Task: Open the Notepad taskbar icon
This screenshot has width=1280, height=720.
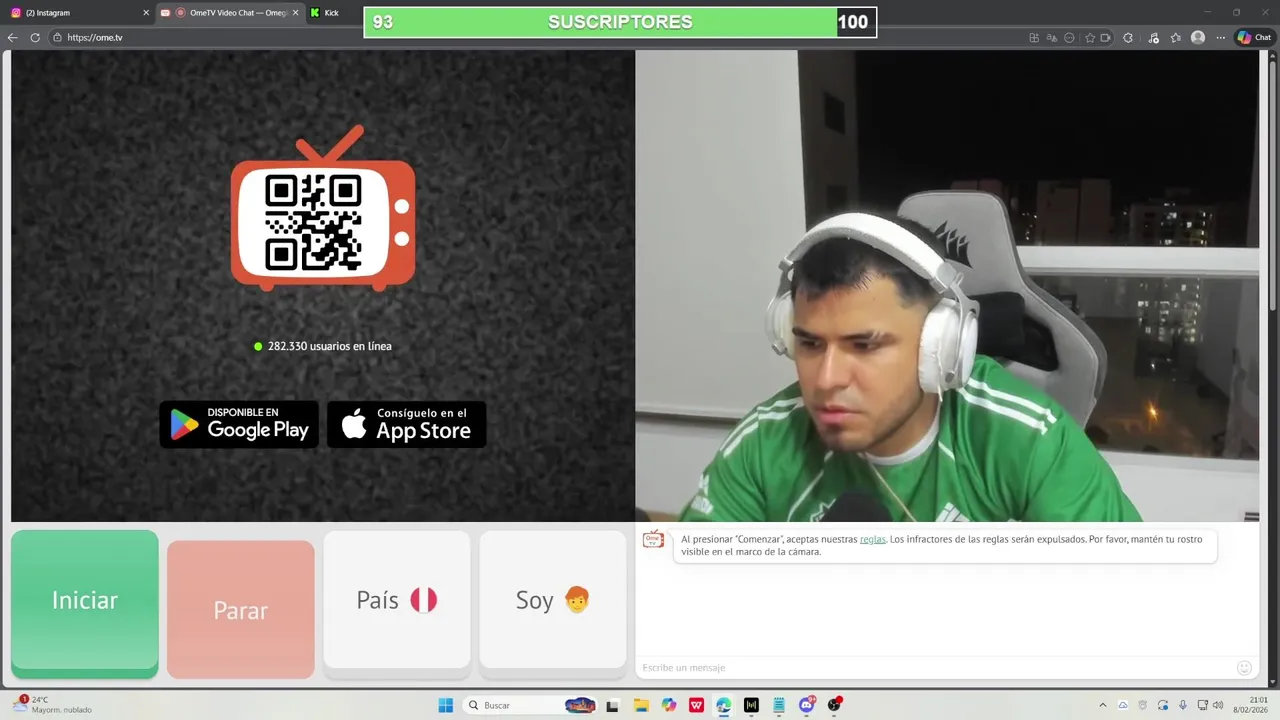Action: point(779,705)
